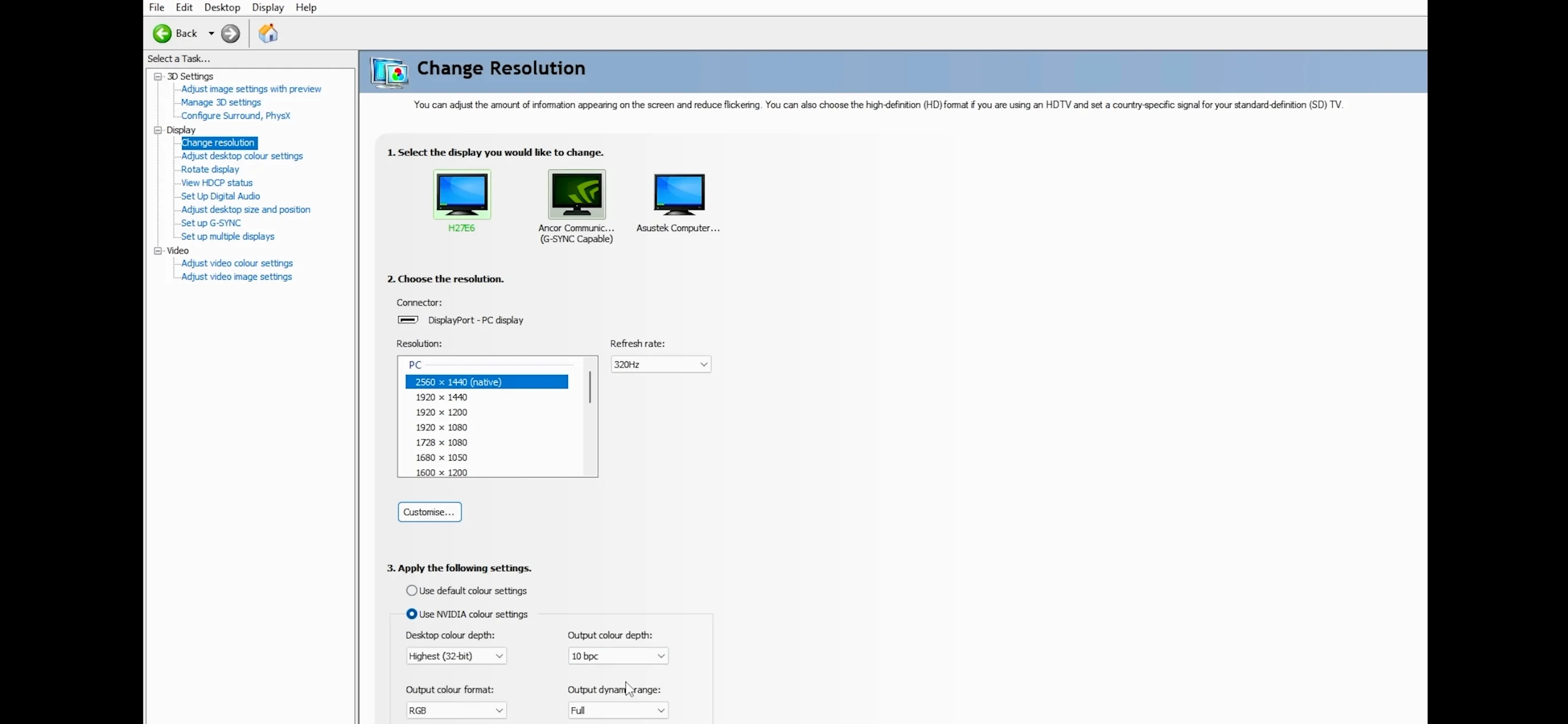Open the Back button history dropdown arrow
1568x724 pixels.
pos(211,33)
